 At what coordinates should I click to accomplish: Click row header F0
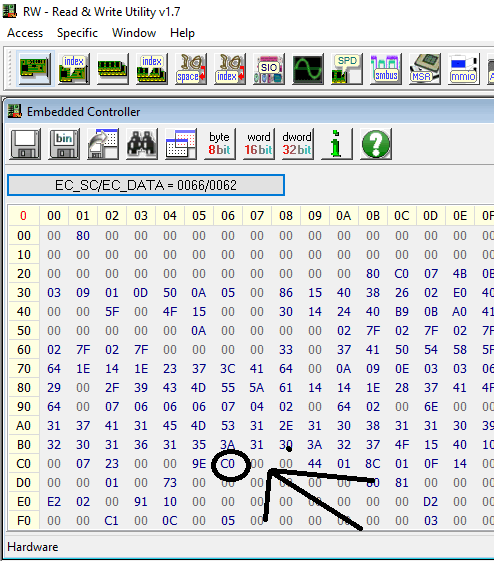24,521
